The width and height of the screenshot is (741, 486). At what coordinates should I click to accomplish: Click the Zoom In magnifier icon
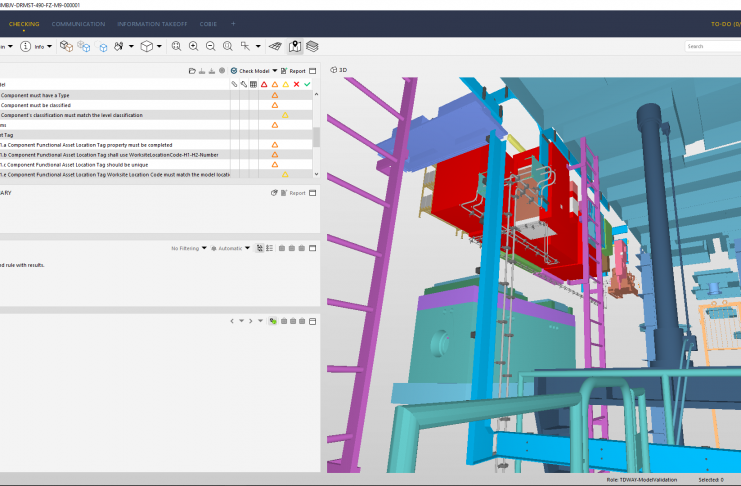(193, 46)
